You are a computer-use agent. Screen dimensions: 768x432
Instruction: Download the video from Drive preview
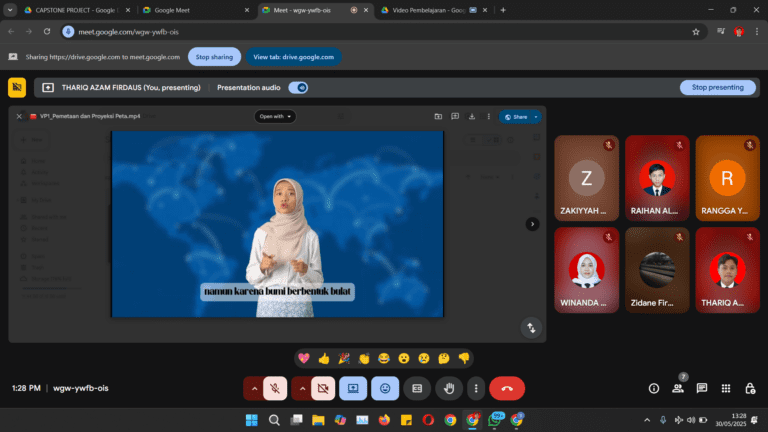tap(472, 117)
